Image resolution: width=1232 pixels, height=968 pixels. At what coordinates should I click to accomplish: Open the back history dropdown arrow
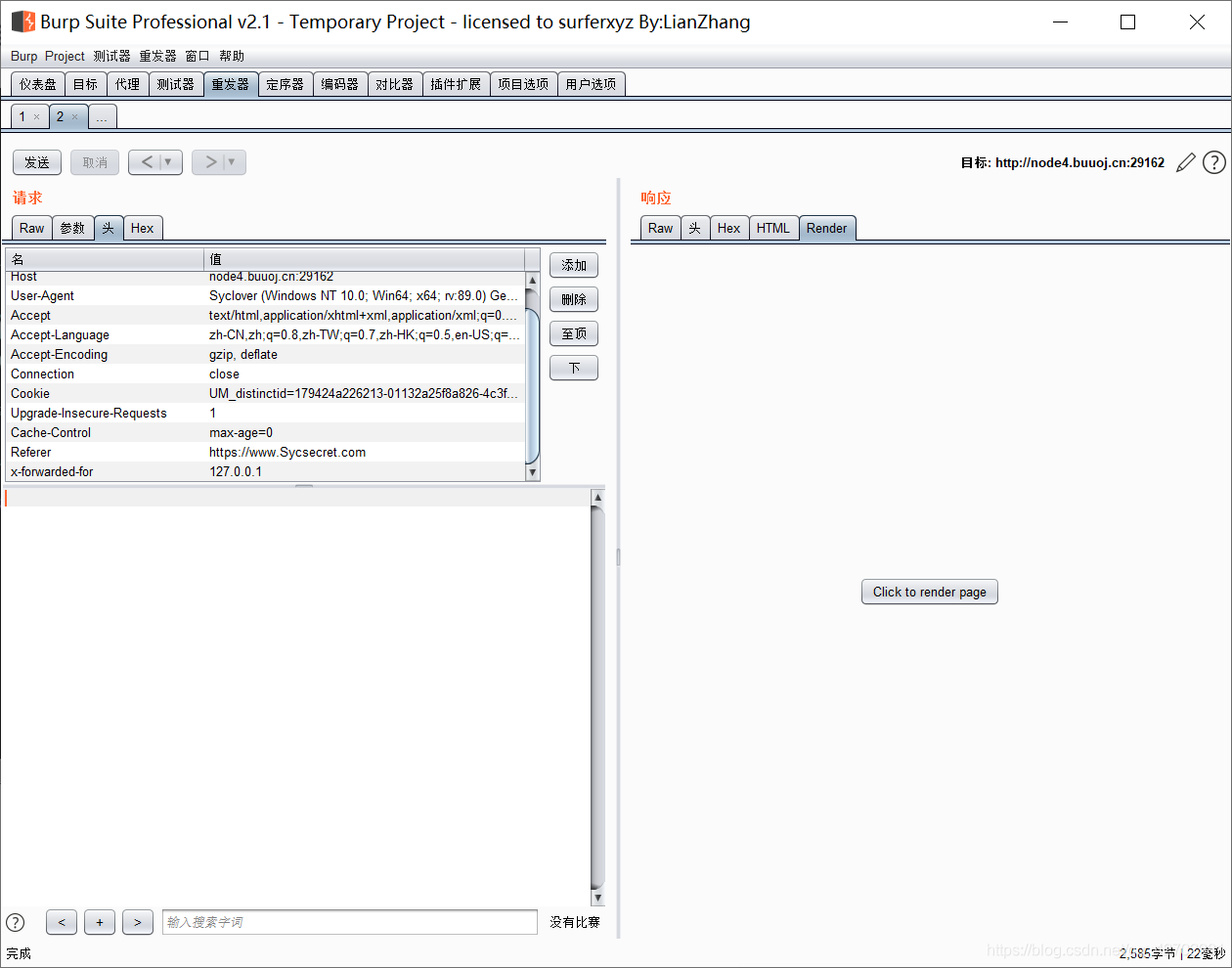(168, 162)
